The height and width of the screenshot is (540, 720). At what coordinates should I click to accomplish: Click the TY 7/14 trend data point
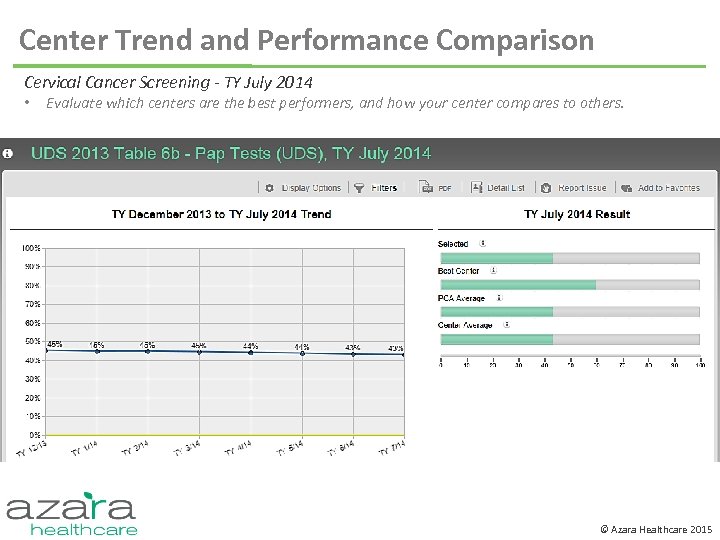[x=404, y=354]
